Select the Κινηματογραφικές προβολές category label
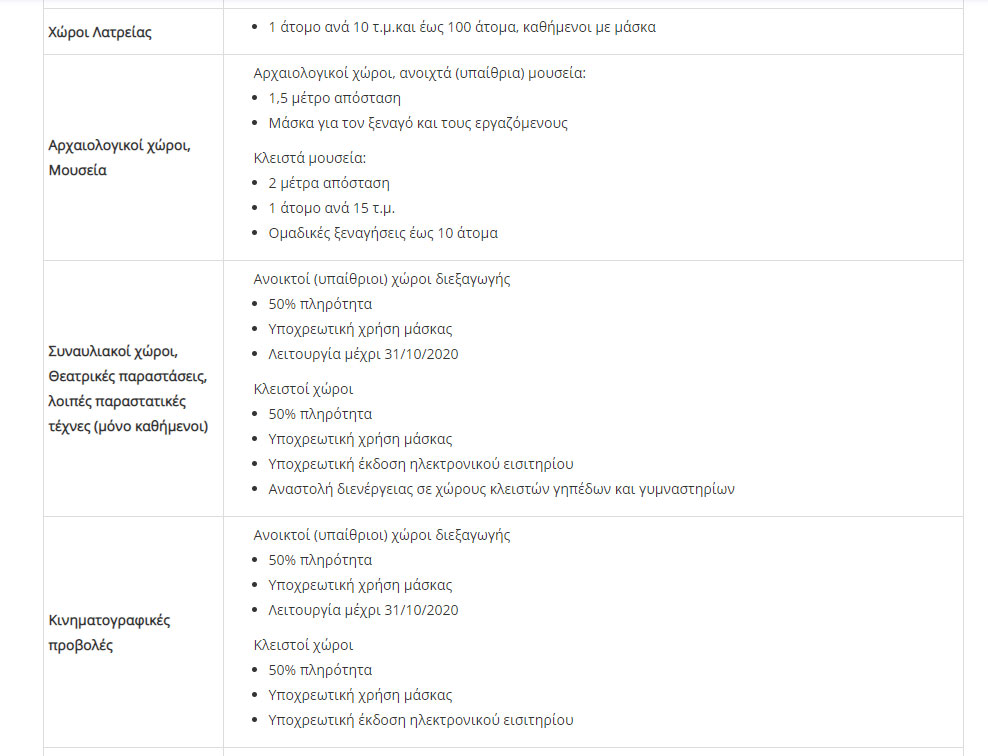Viewport: 988px width, 756px height. point(110,633)
